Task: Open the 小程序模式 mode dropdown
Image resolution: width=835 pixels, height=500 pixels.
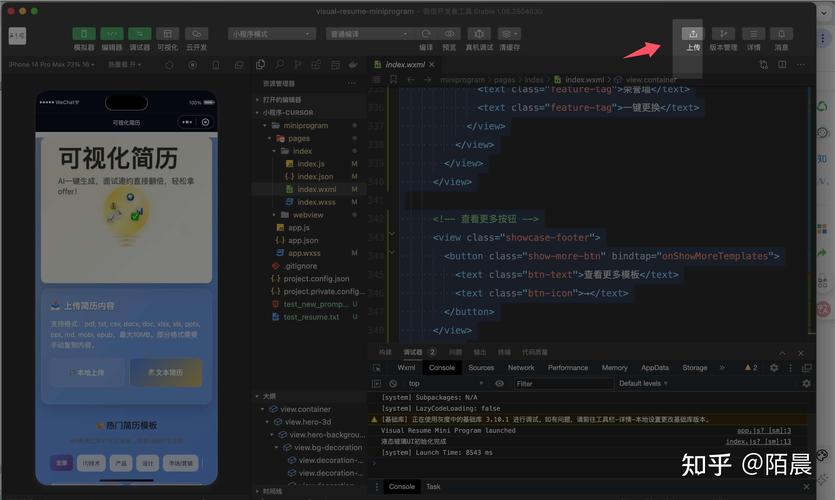Action: [x=271, y=34]
